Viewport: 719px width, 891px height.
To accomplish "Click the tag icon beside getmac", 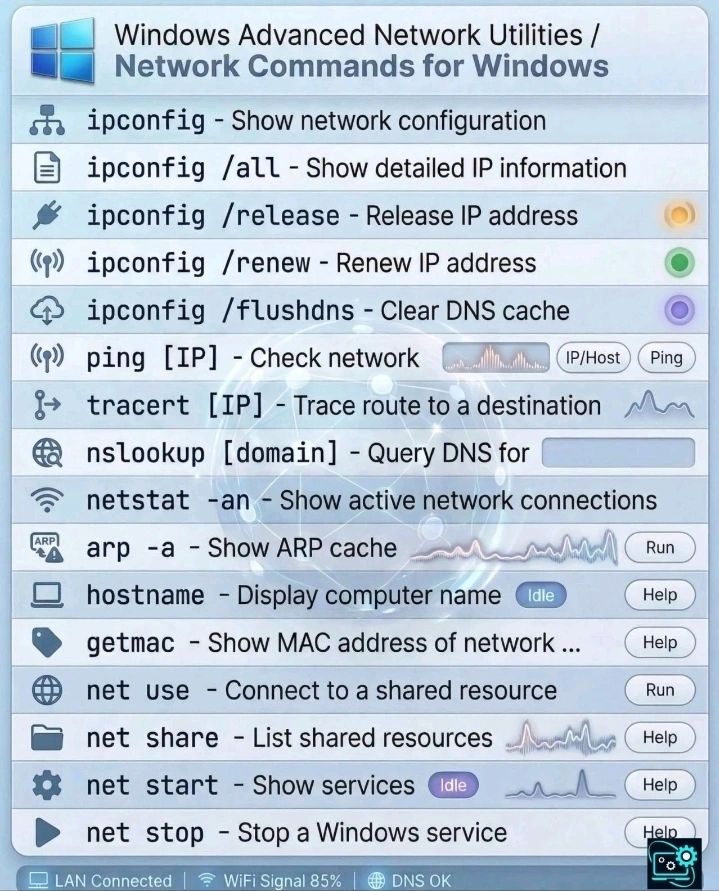I will tap(47, 643).
